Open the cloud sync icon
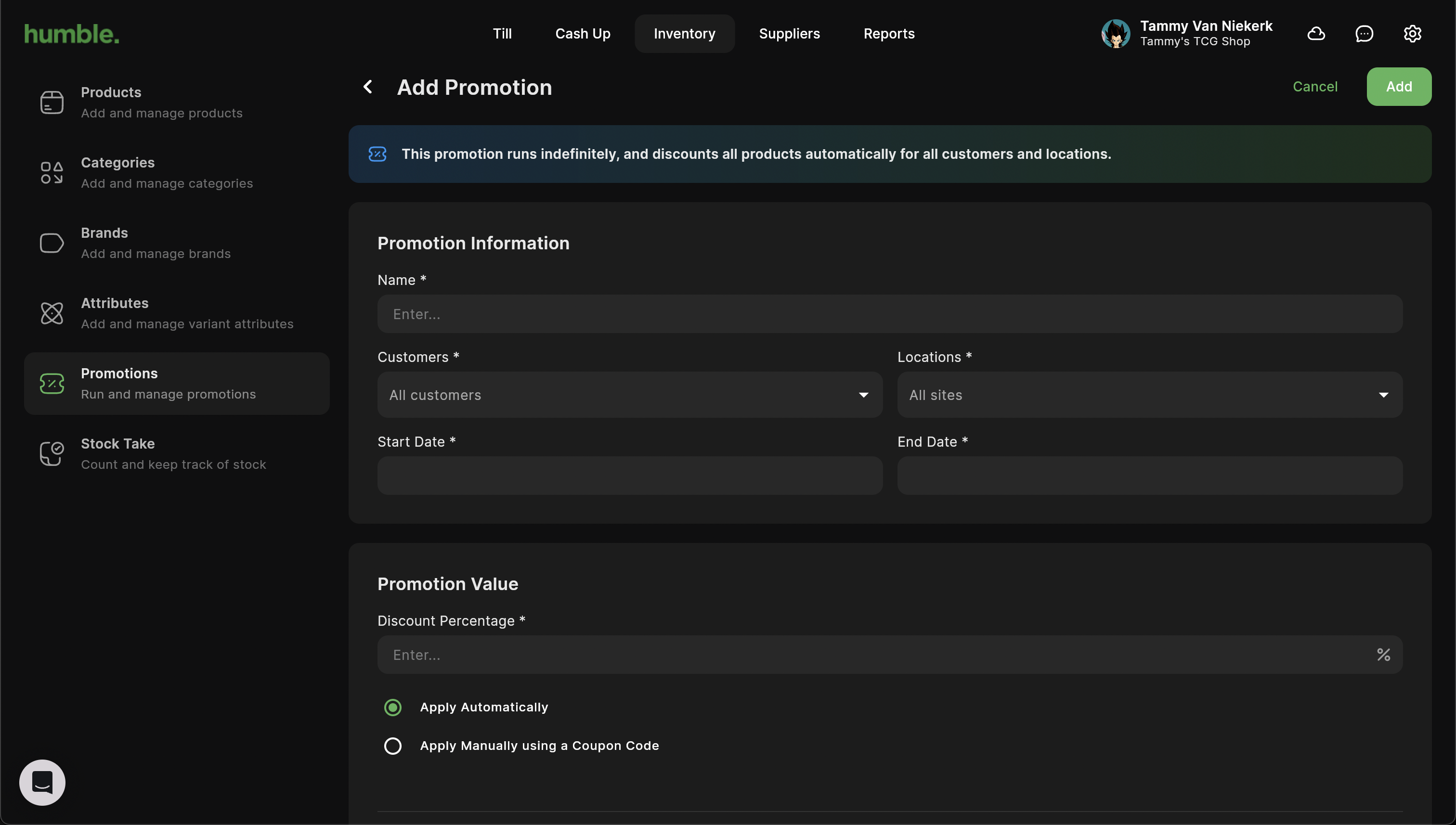Viewport: 1456px width, 825px height. coord(1316,34)
